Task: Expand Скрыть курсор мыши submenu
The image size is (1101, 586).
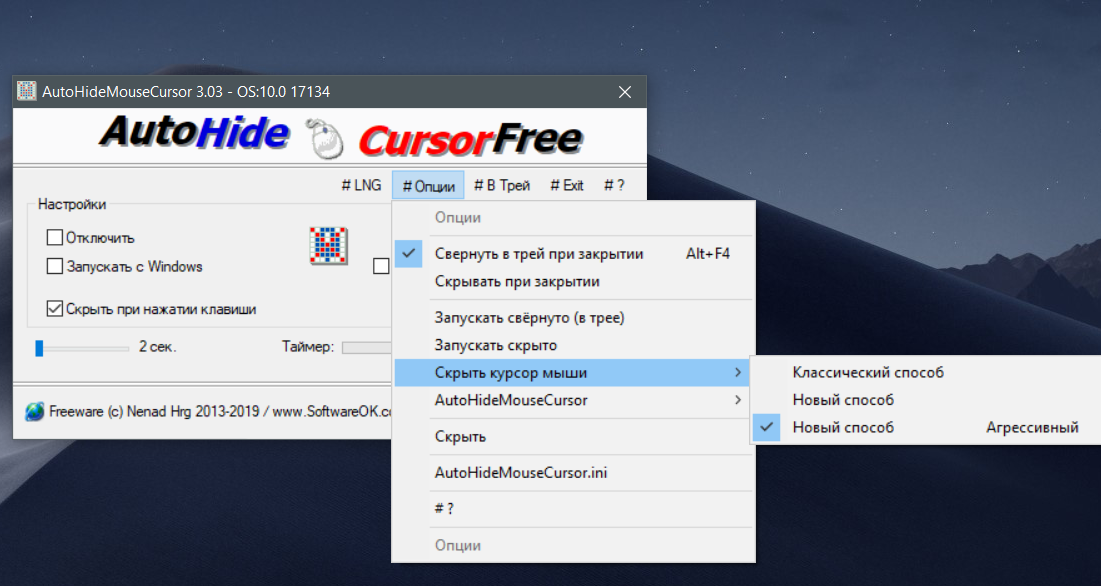Action: 573,373
